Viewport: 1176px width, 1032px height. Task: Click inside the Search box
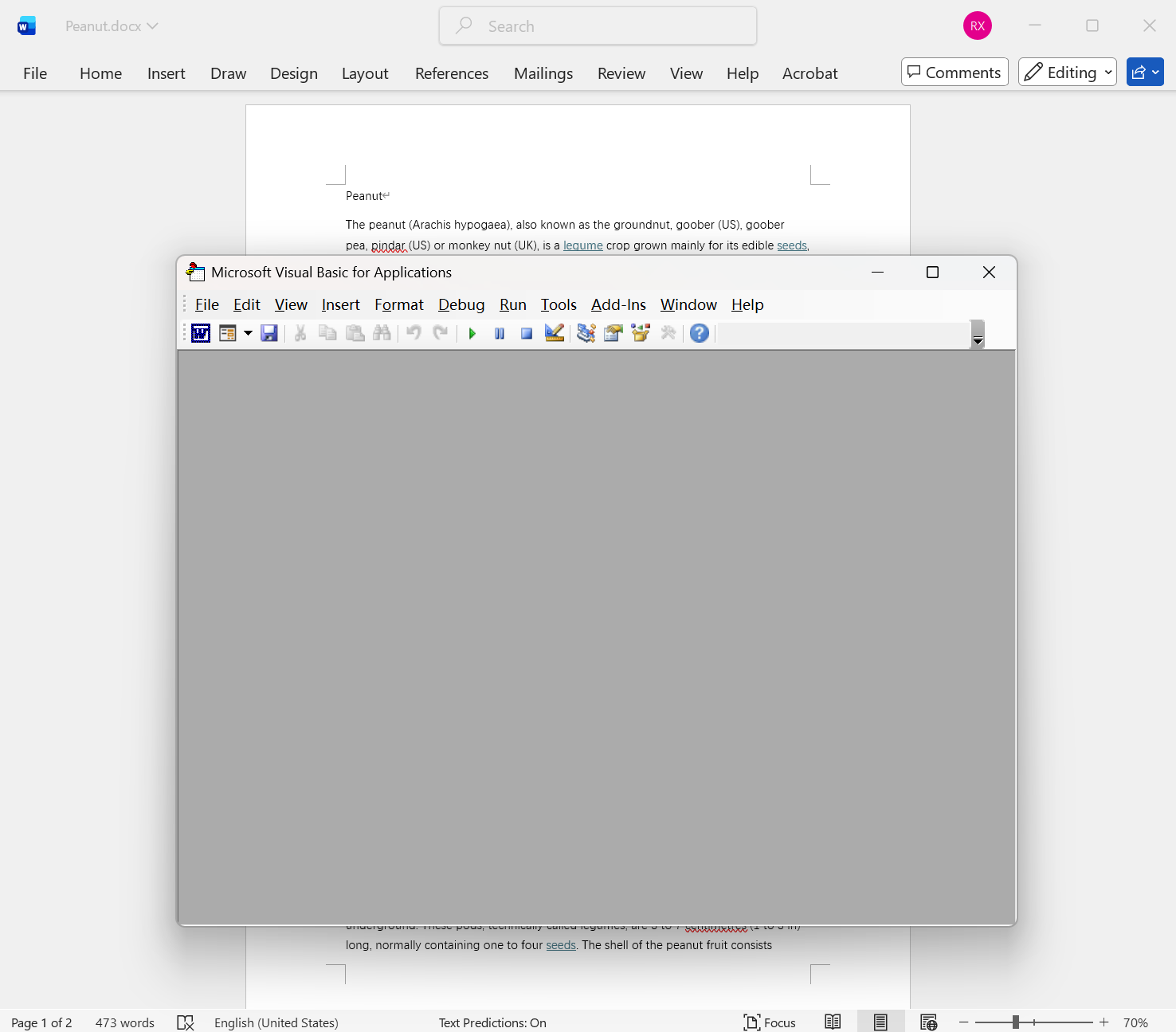(597, 26)
